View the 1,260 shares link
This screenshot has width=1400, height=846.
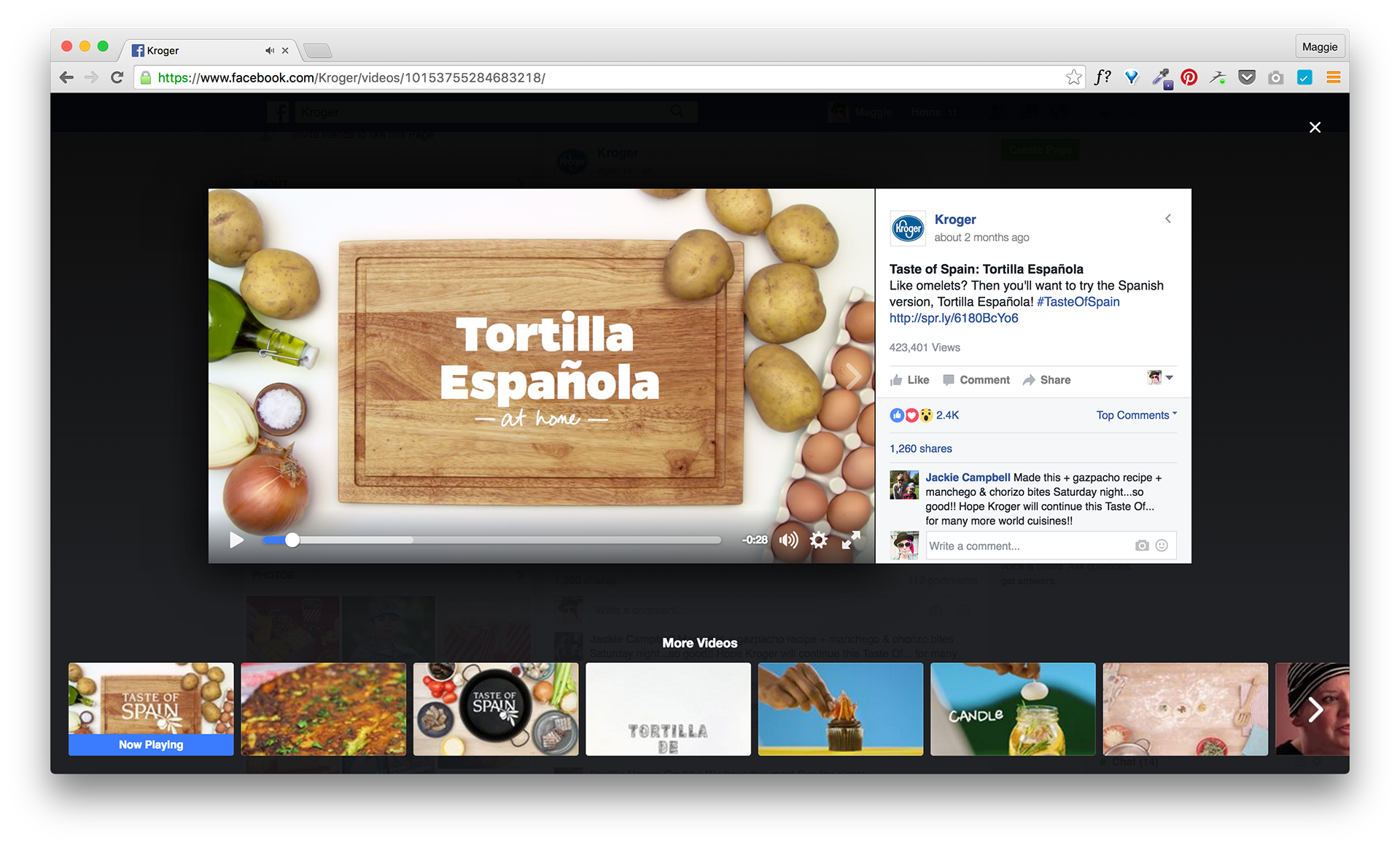pyautogui.click(x=920, y=449)
